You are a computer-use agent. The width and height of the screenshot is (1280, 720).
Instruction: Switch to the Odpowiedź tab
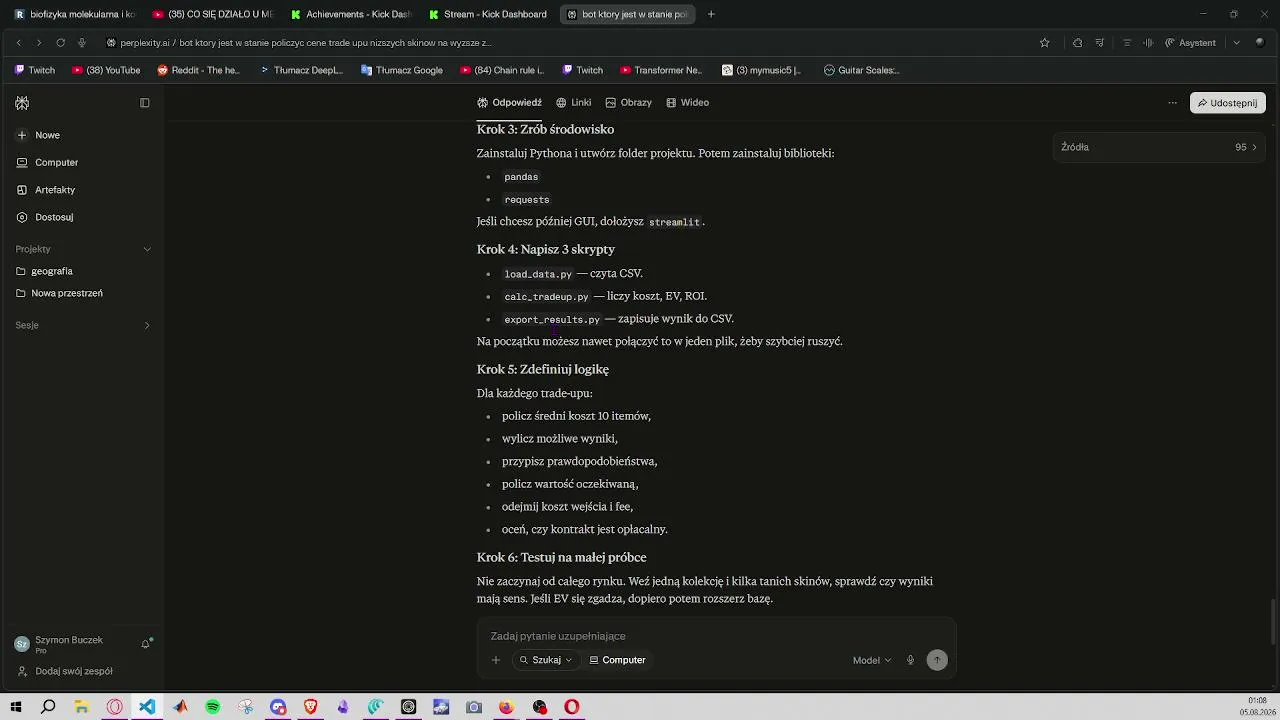coord(510,102)
